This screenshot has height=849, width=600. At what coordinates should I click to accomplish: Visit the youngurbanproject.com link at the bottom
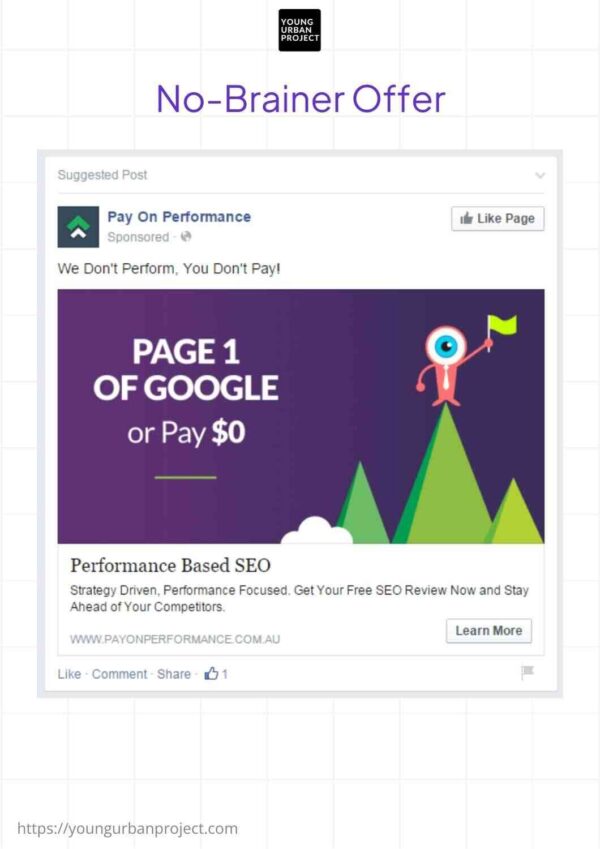tap(128, 828)
